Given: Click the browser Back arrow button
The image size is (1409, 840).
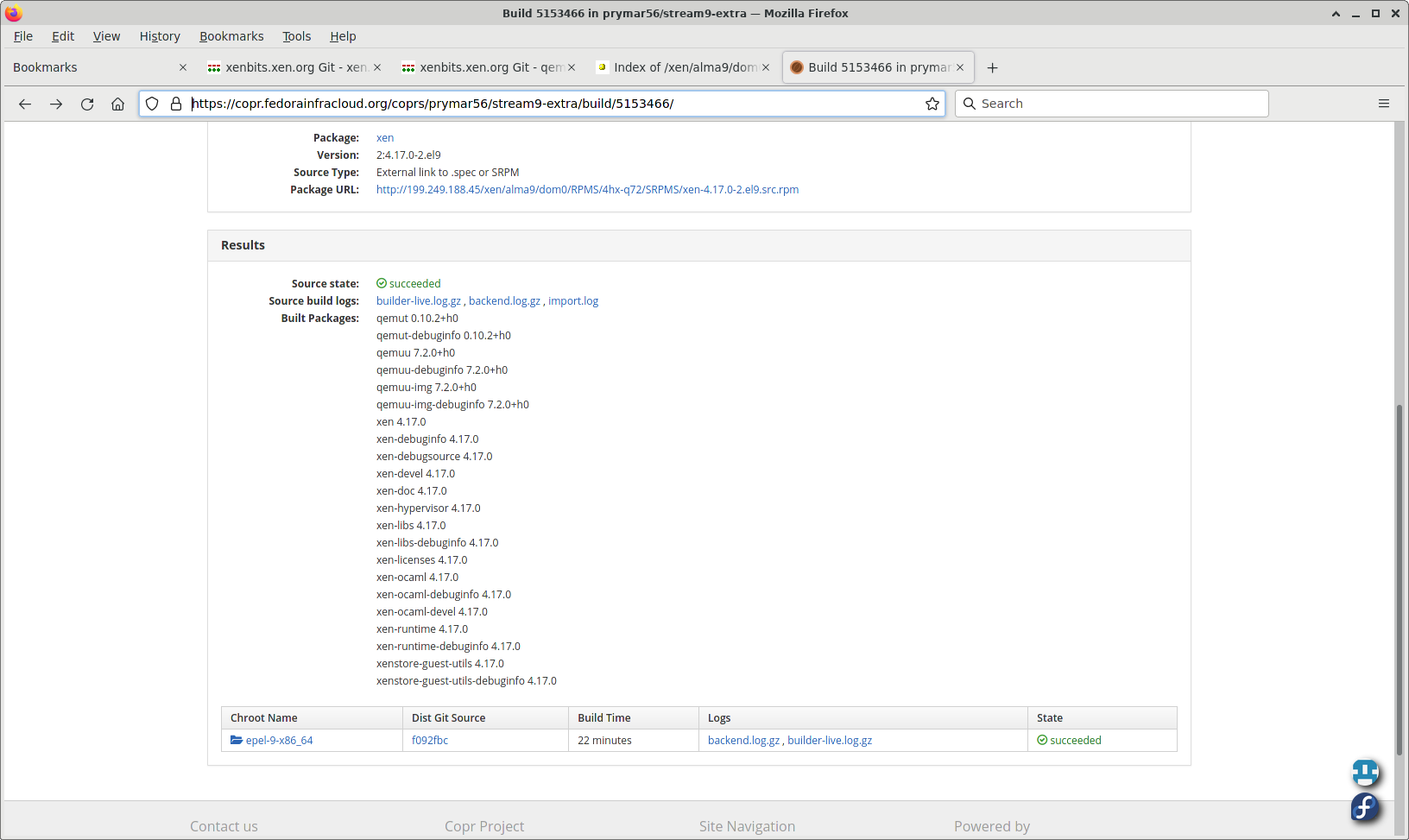Looking at the screenshot, I should (x=25, y=104).
